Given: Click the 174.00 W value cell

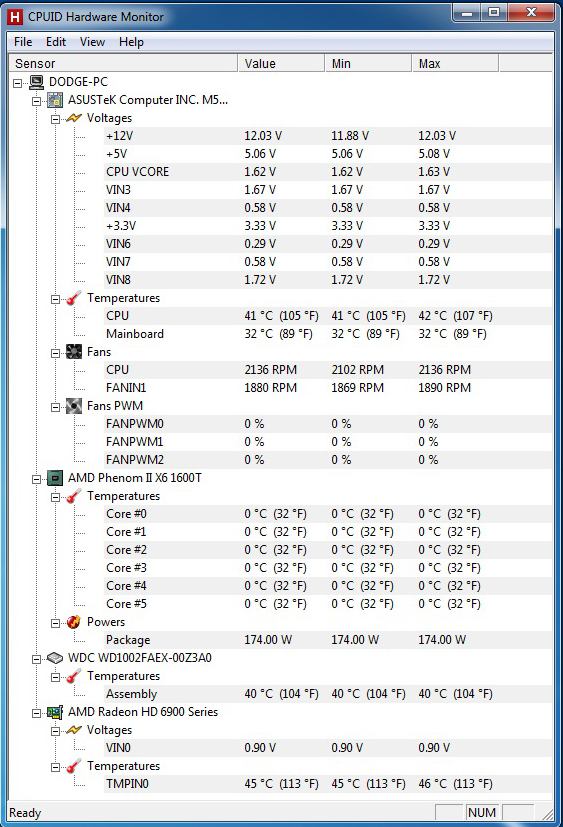Looking at the screenshot, I should click(x=268, y=640).
